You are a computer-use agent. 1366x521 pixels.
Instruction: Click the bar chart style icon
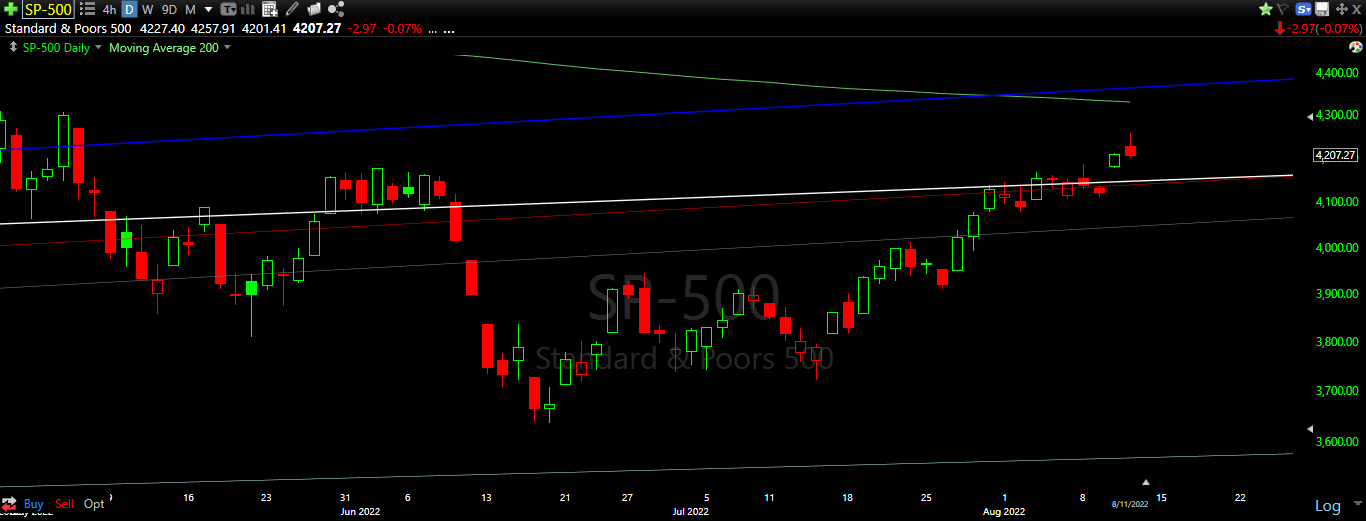tap(247, 9)
